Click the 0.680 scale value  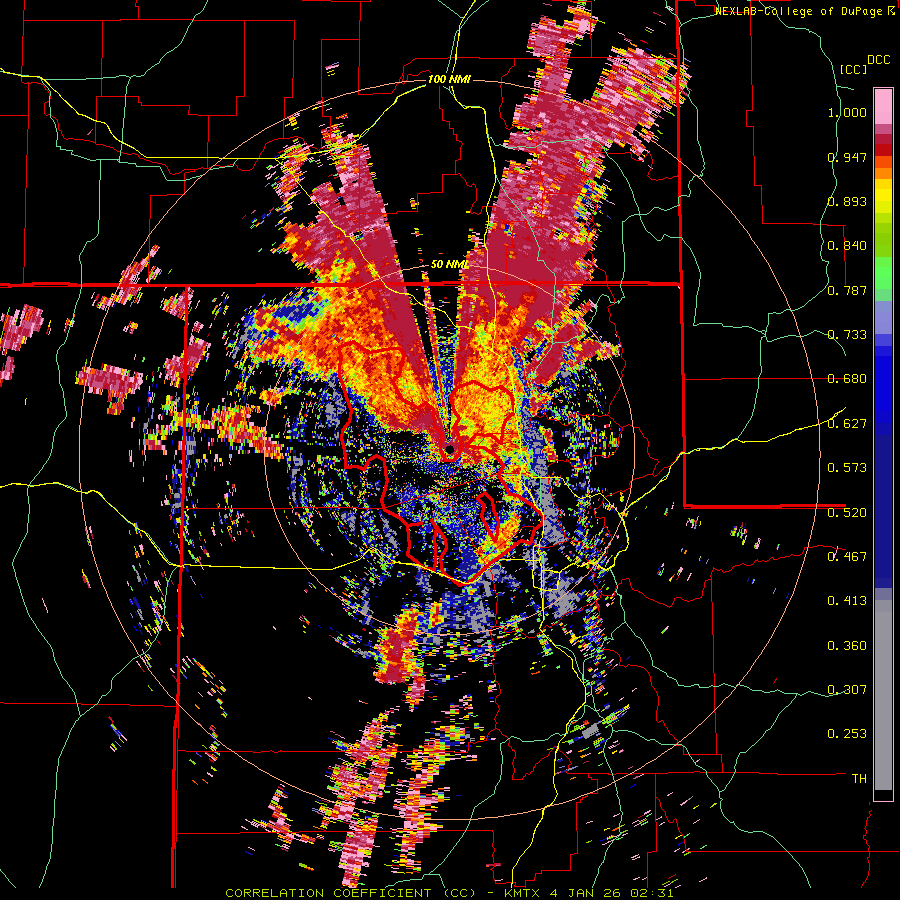(x=847, y=379)
